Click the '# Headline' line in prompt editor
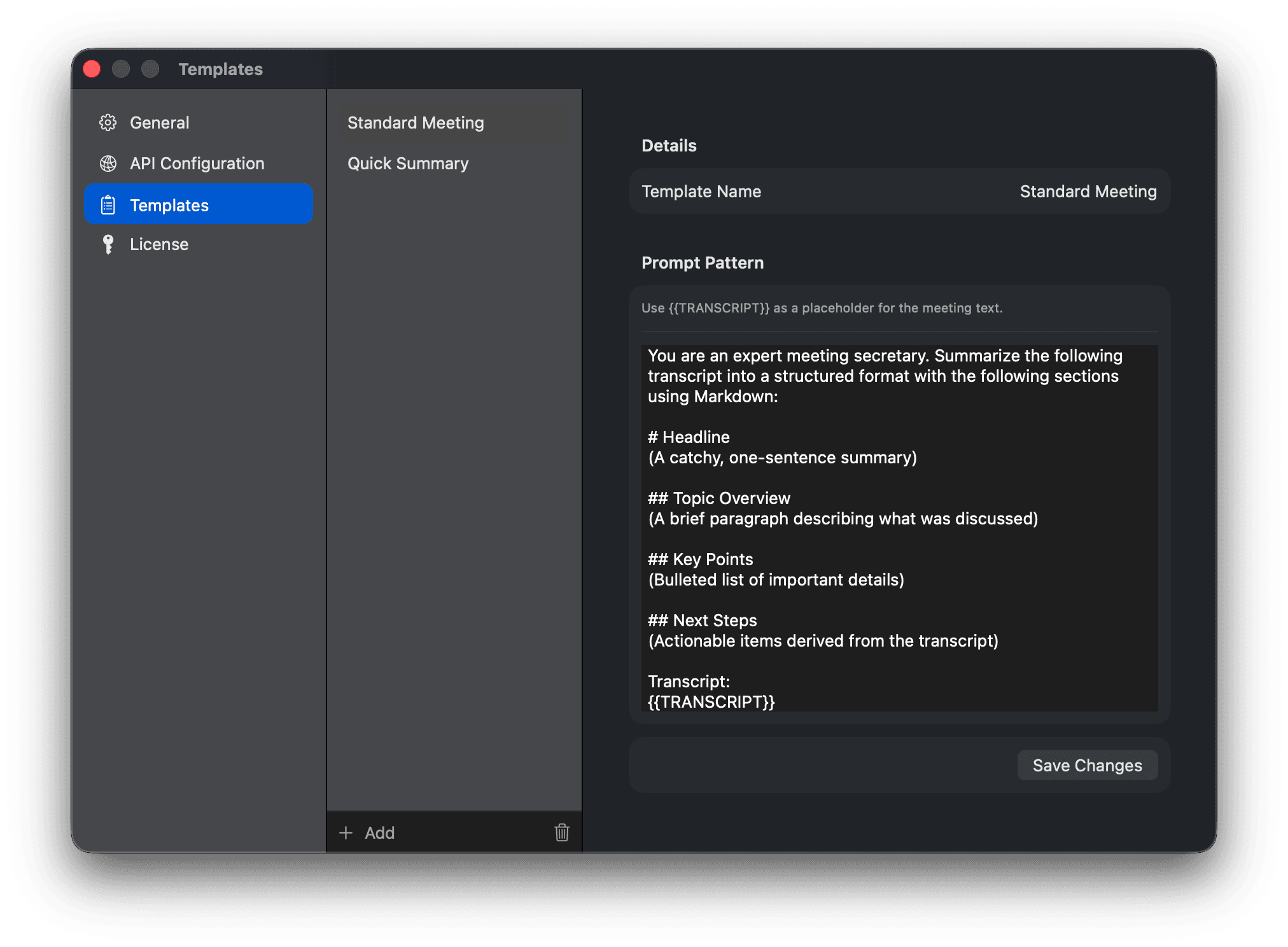 pyautogui.click(x=689, y=437)
